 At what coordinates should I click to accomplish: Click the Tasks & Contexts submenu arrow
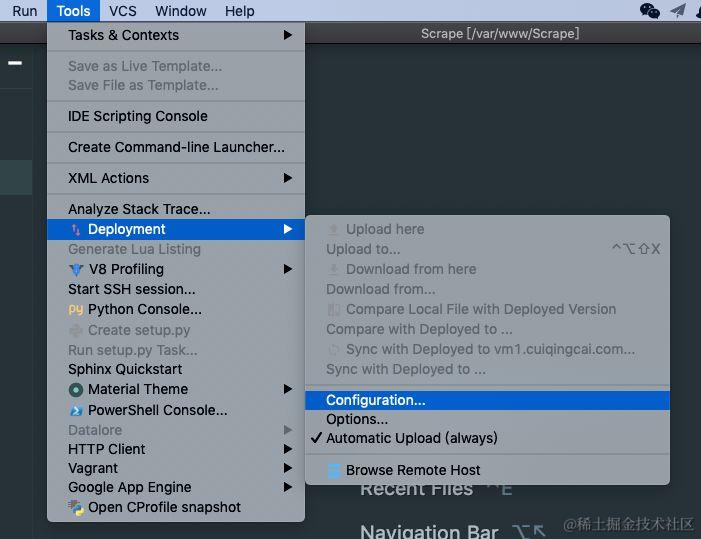point(287,35)
